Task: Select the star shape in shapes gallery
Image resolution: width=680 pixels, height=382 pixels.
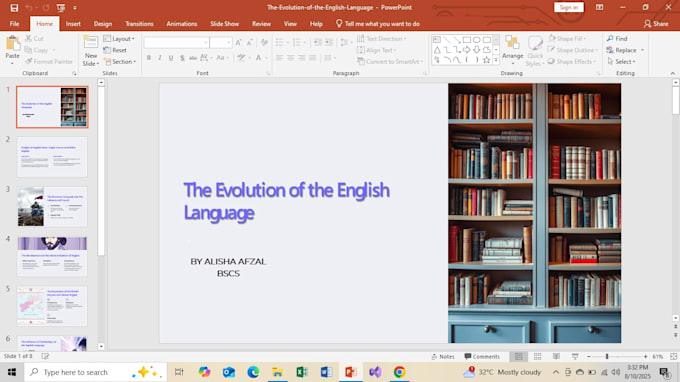Action: coord(487,60)
